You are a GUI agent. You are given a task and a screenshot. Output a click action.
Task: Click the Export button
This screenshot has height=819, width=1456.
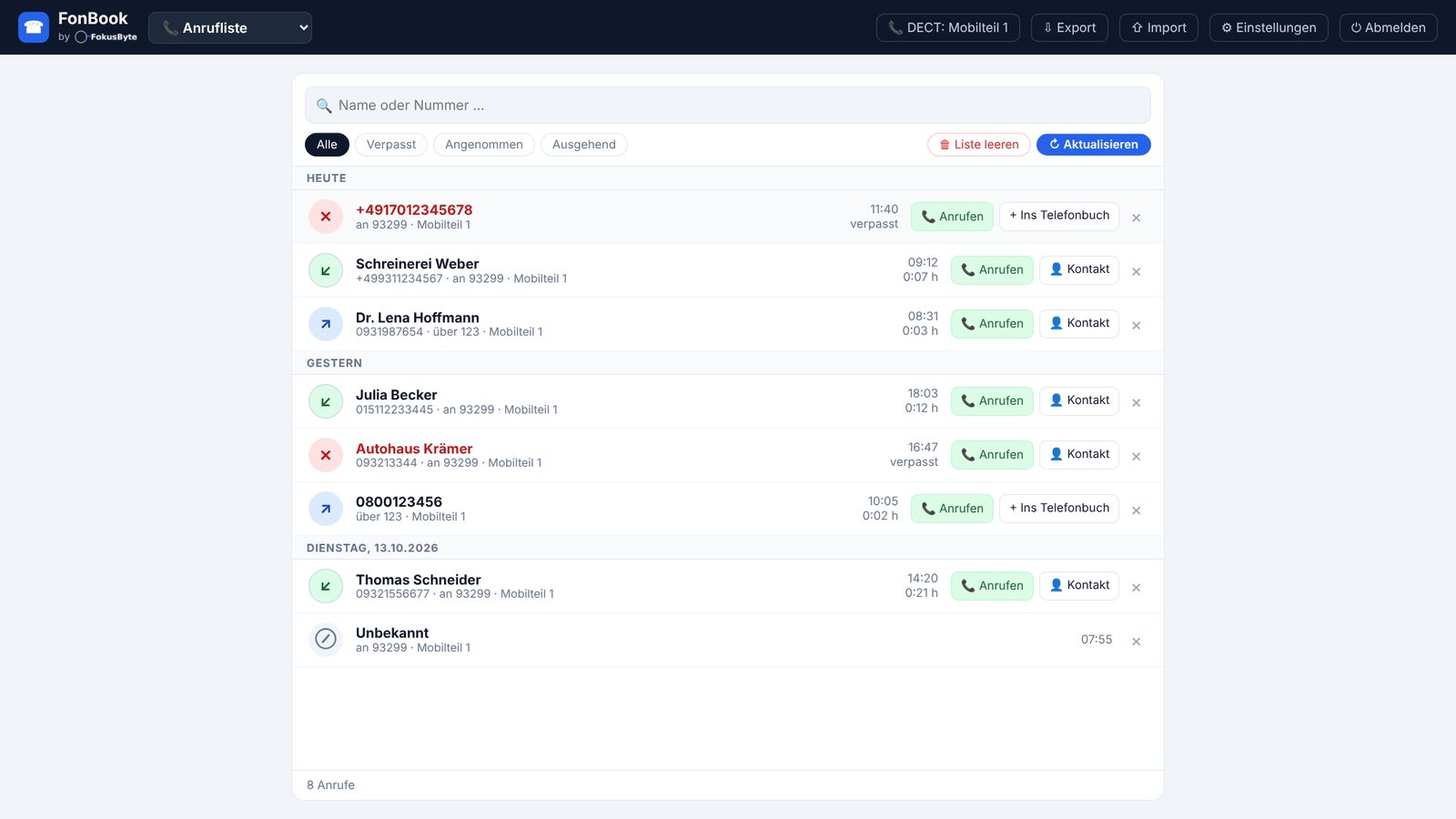(x=1069, y=27)
